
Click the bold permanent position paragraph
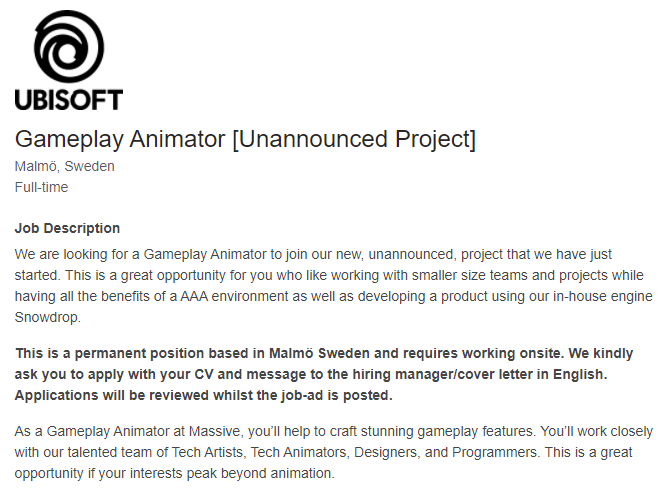(324, 374)
